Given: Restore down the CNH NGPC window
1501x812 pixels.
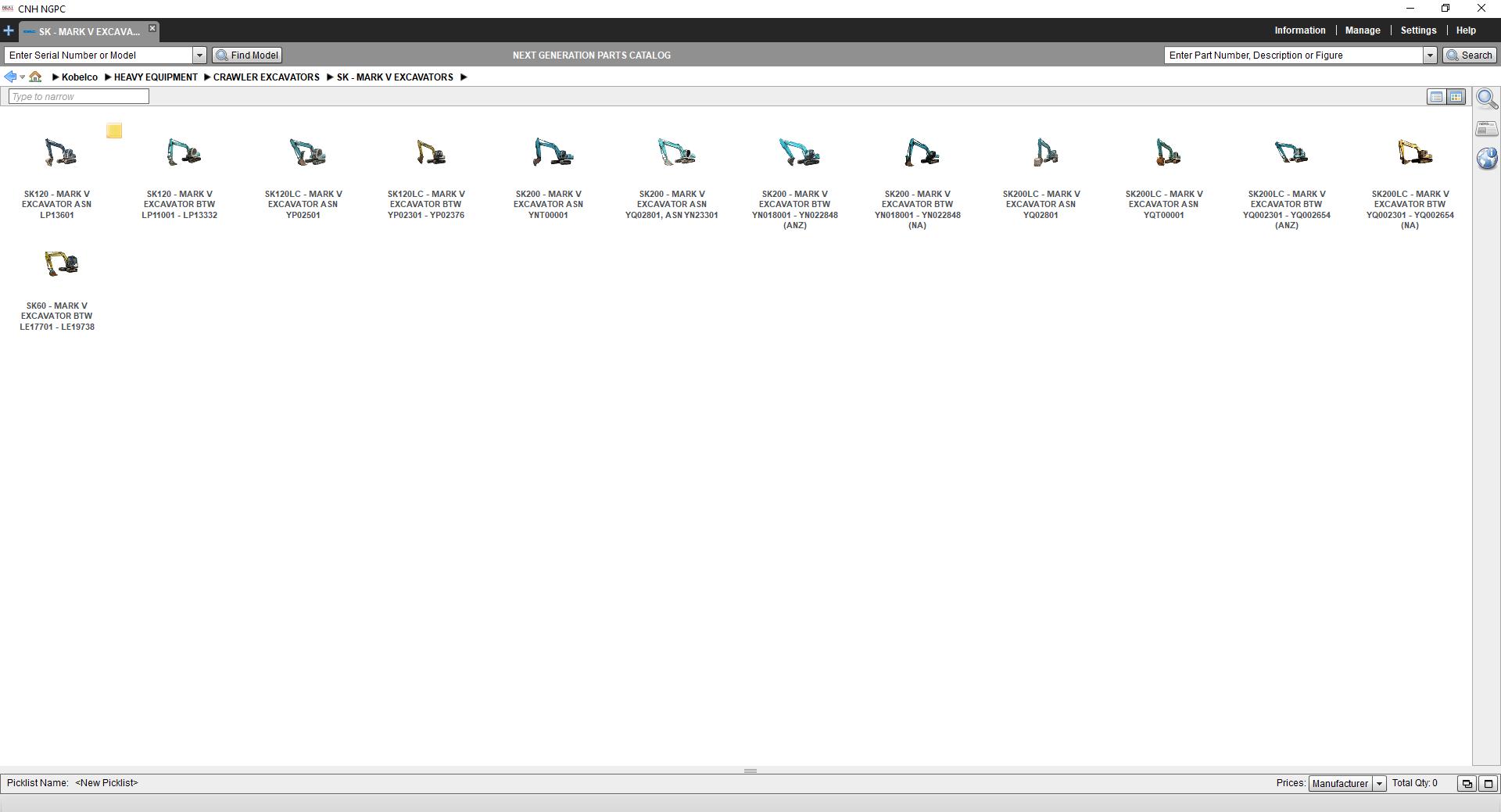Looking at the screenshot, I should [x=1445, y=9].
